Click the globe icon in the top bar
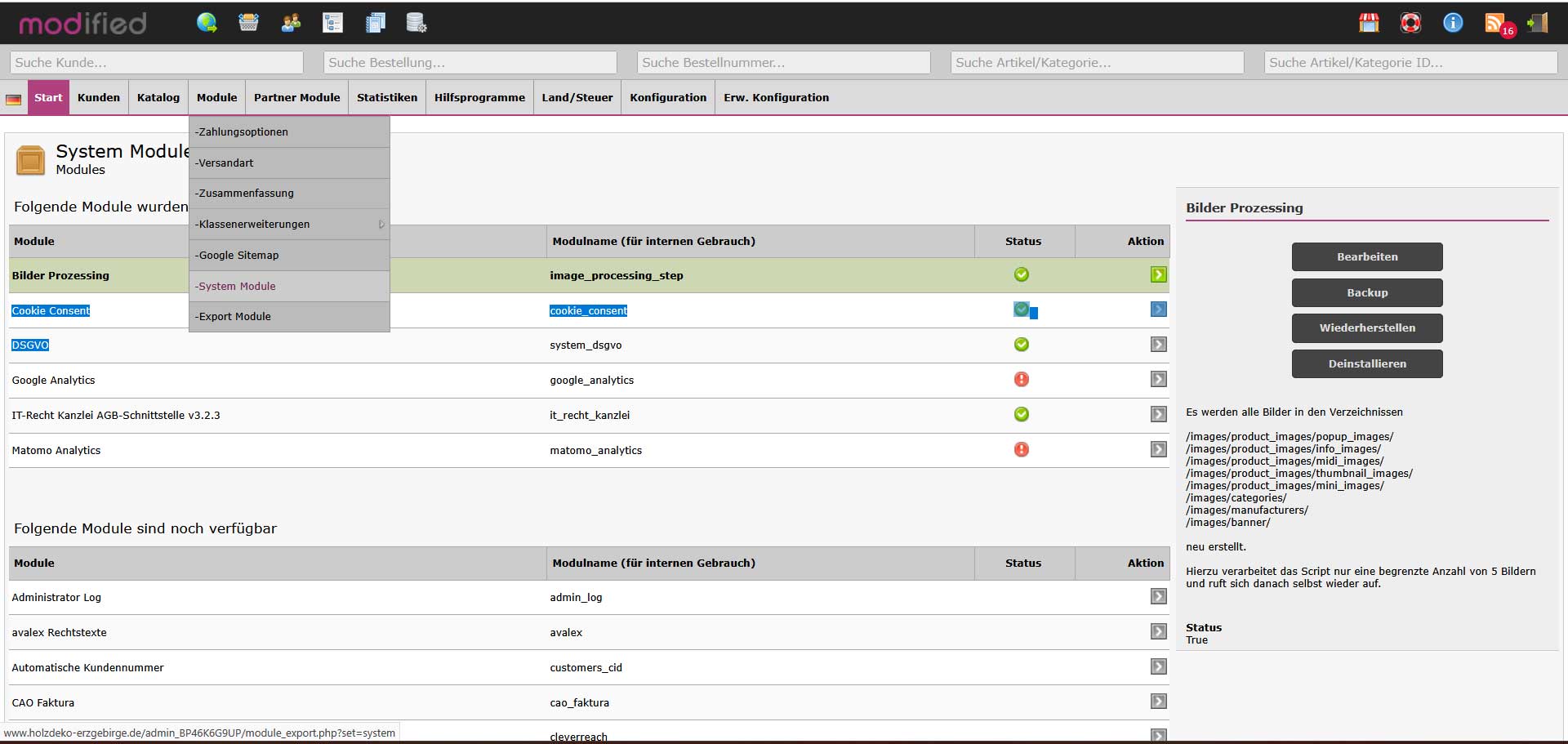 207,23
